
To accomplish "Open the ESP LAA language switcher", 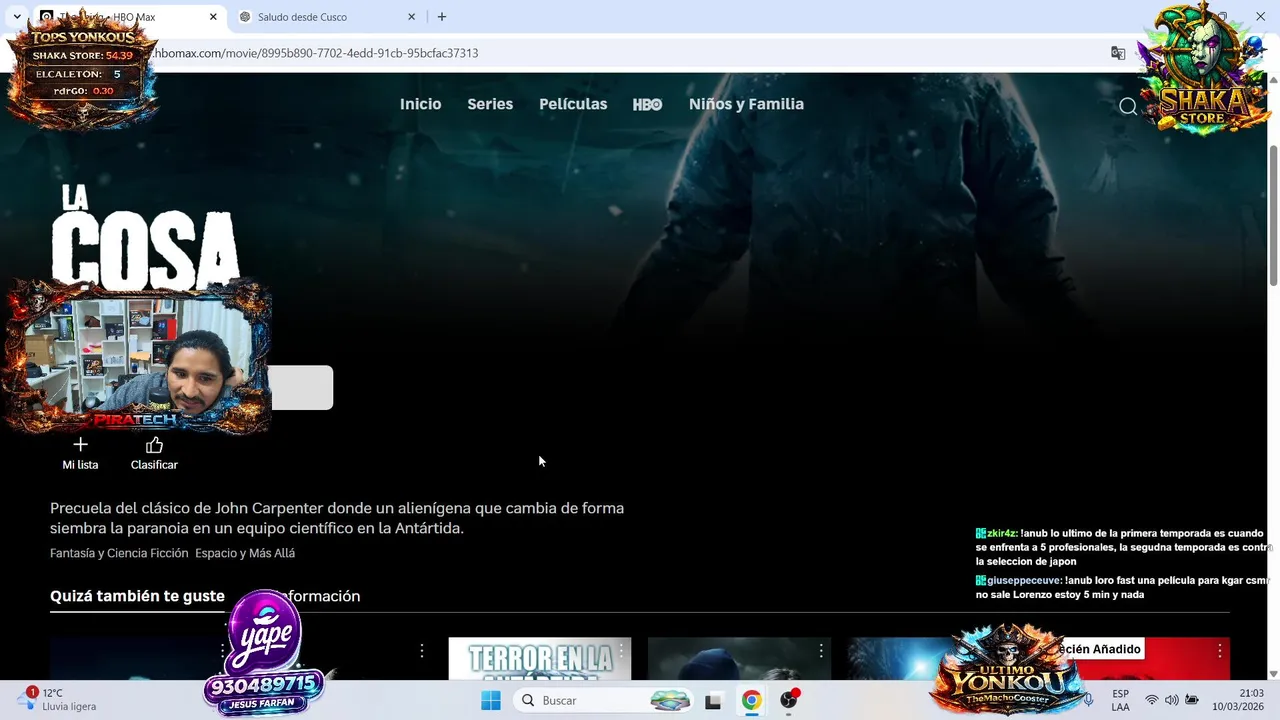I will [1120, 700].
